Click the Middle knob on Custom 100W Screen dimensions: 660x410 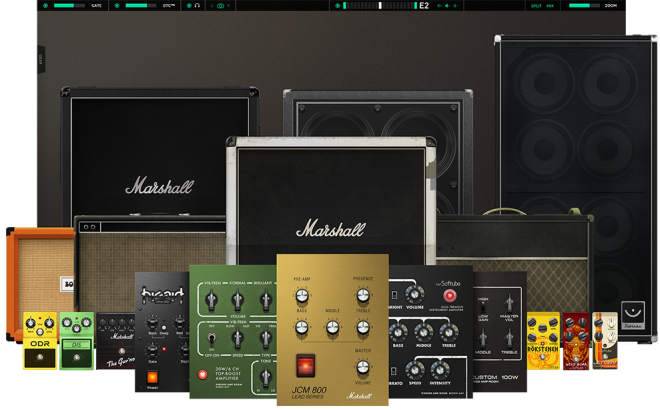483,338
